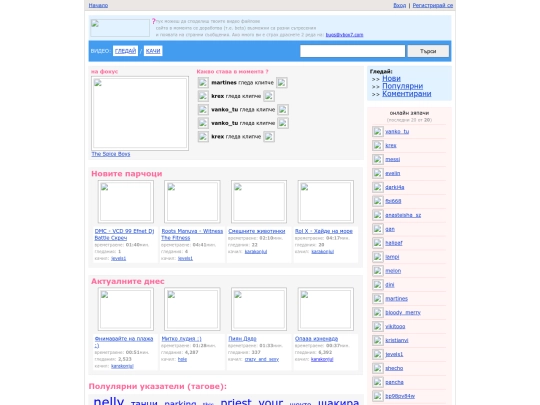Viewport: 540px width, 405px height.
Task: Open Коментирани videos in Гледай menu
Action: coord(407,94)
